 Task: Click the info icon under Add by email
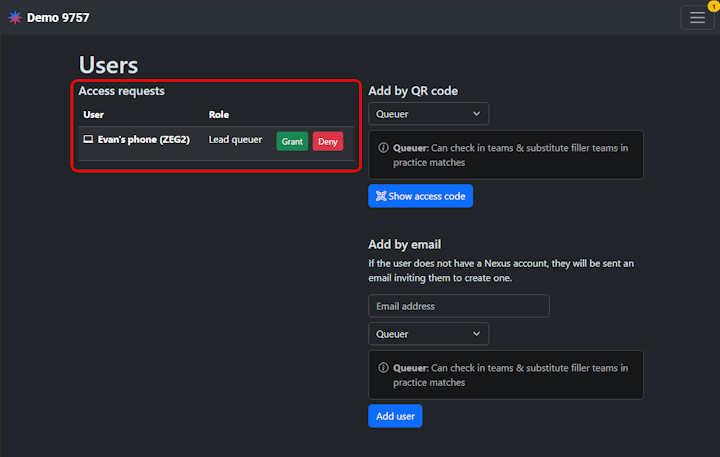click(384, 368)
